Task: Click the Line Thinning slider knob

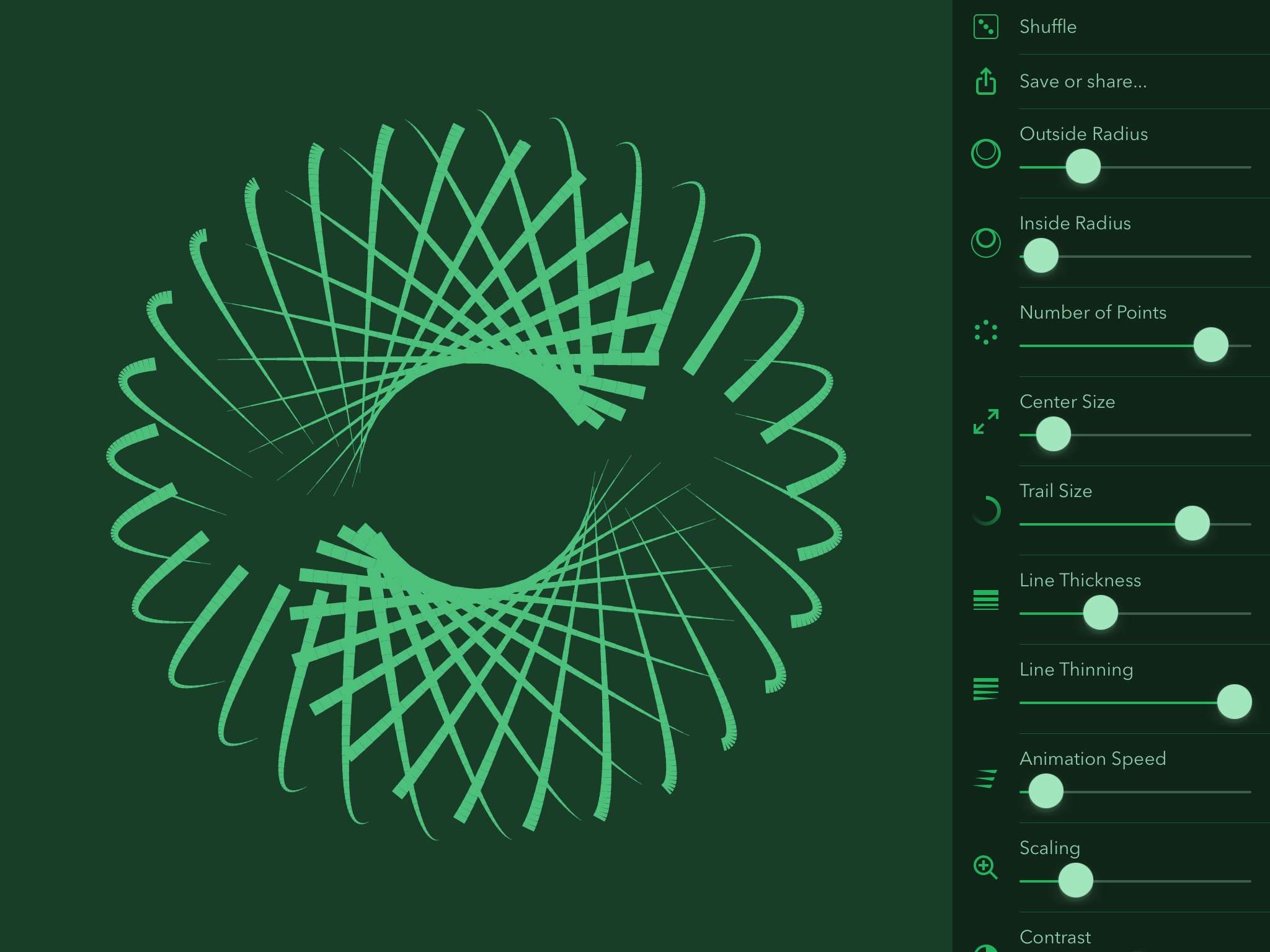Action: click(x=1234, y=702)
